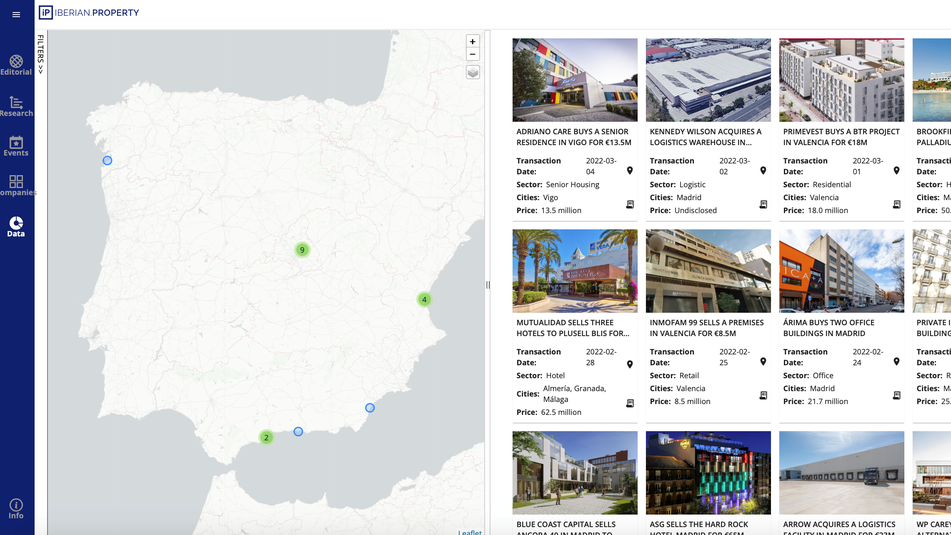Click '21.7 million' price text

click(x=828, y=402)
